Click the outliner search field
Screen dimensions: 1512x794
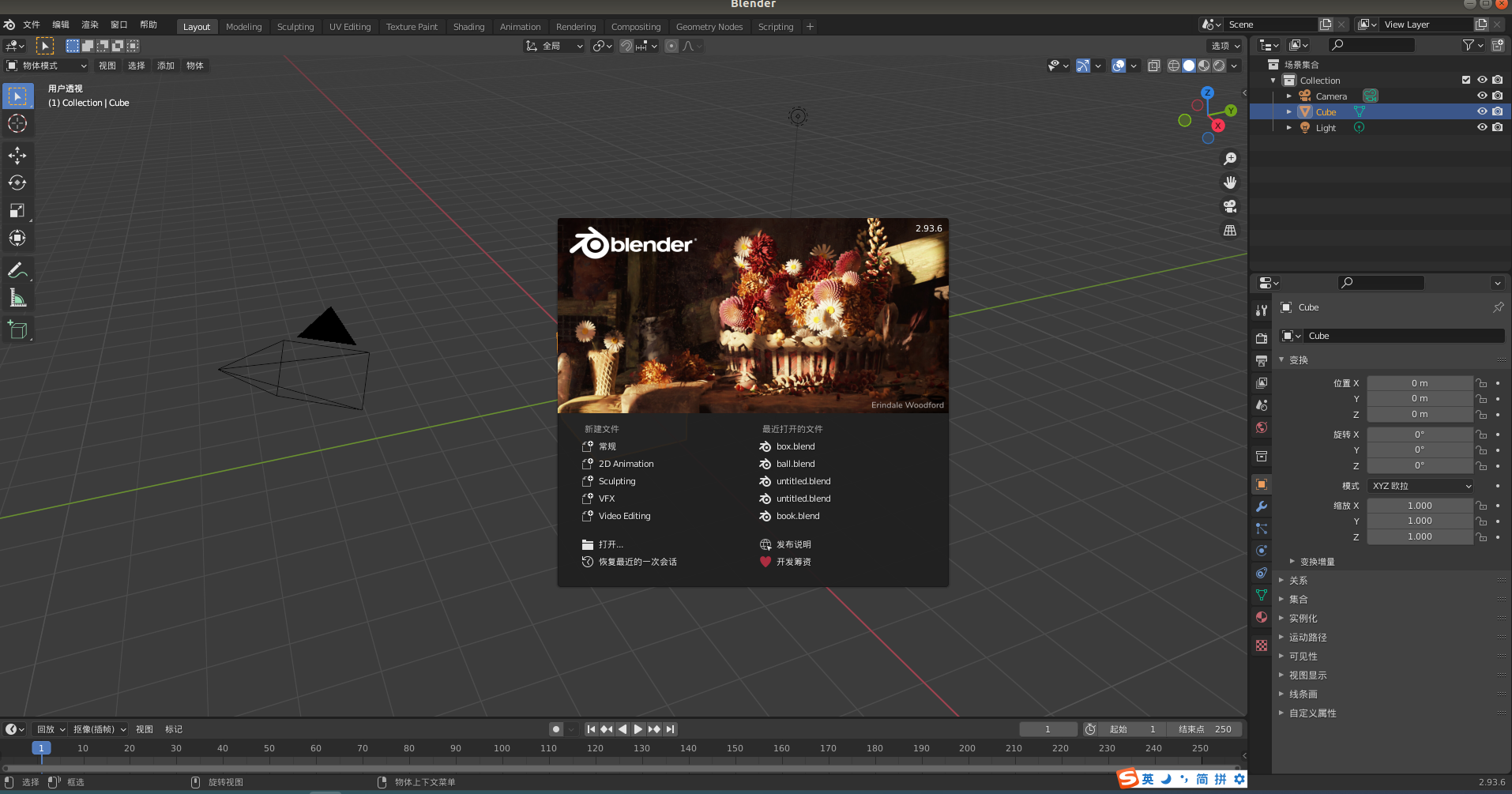coord(1371,45)
